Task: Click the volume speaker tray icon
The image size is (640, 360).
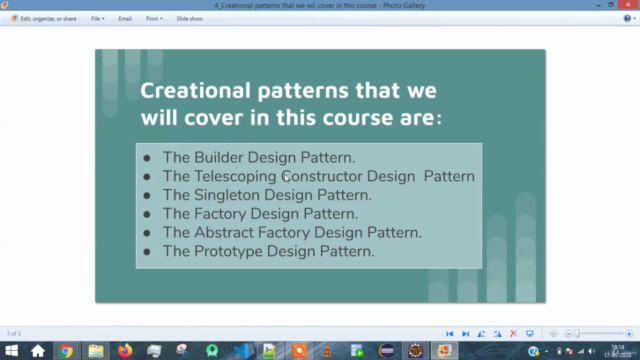Action: [x=591, y=351]
